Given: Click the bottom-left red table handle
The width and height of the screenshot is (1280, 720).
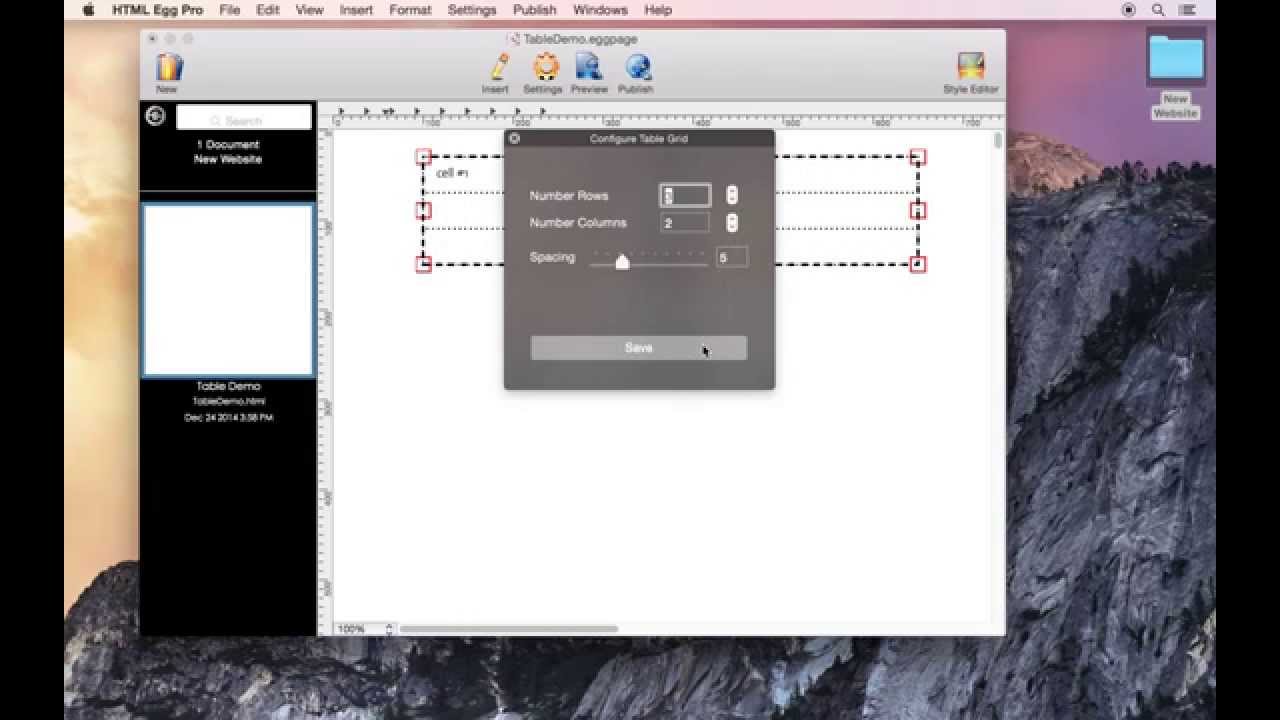Looking at the screenshot, I should [423, 264].
